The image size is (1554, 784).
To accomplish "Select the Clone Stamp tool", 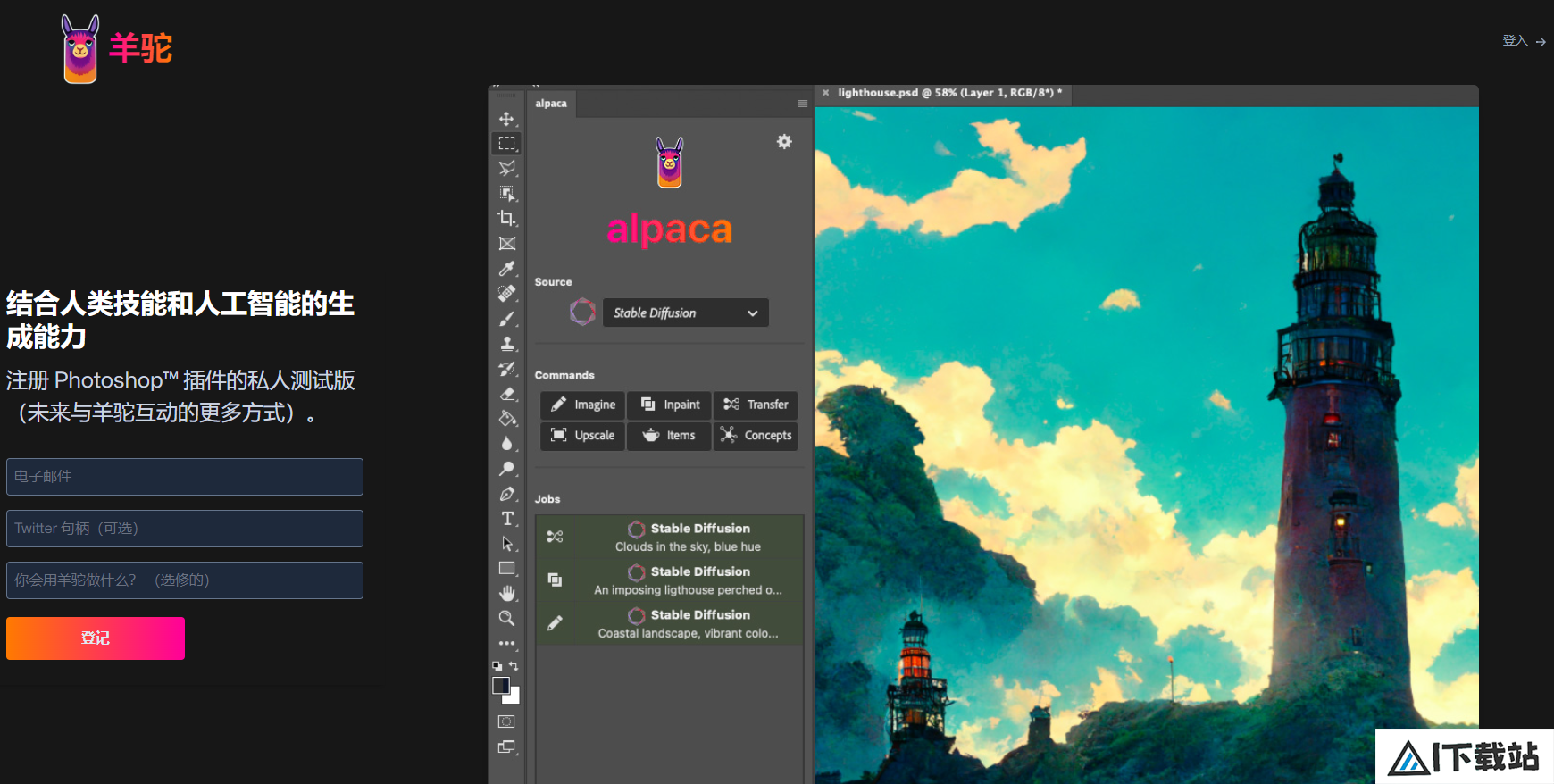I will pyautogui.click(x=506, y=343).
